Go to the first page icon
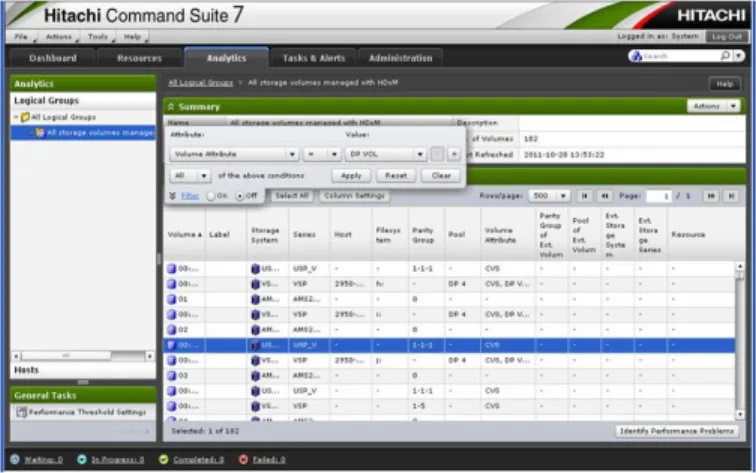The width and height of the screenshot is (756, 473). (x=584, y=196)
